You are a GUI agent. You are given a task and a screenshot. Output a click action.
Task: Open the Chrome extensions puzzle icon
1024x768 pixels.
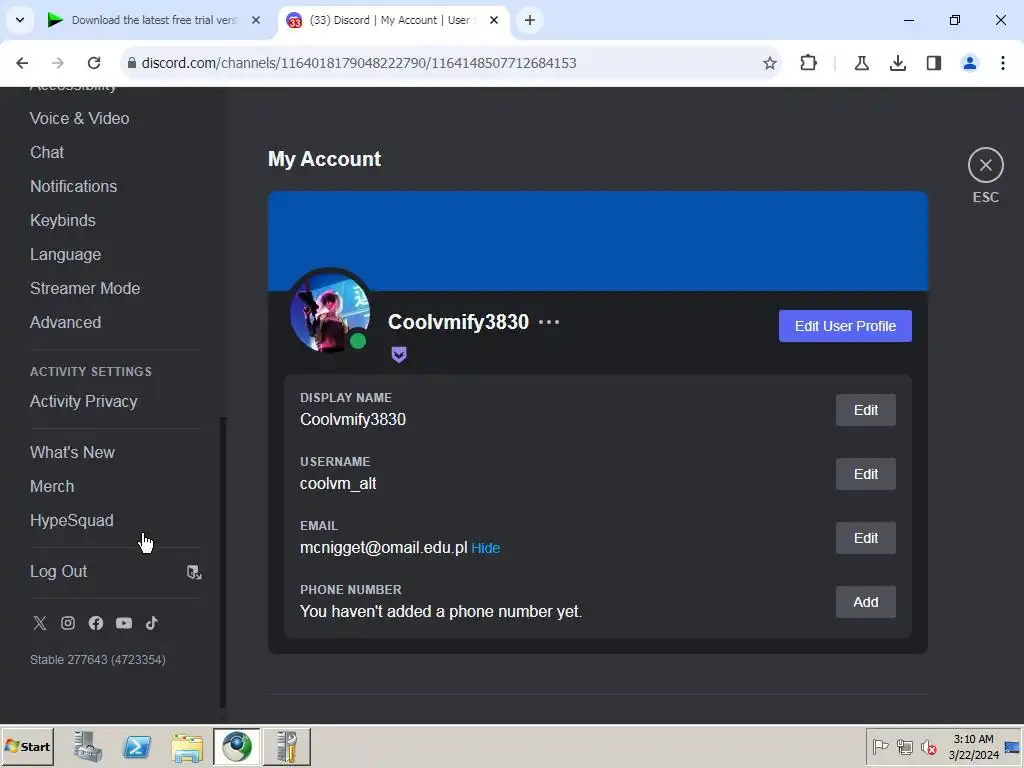pyautogui.click(x=808, y=63)
